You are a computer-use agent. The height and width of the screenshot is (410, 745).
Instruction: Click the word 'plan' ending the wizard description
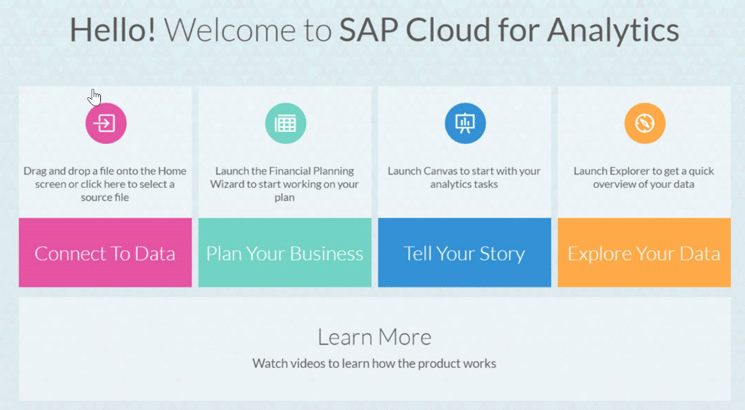tap(284, 198)
